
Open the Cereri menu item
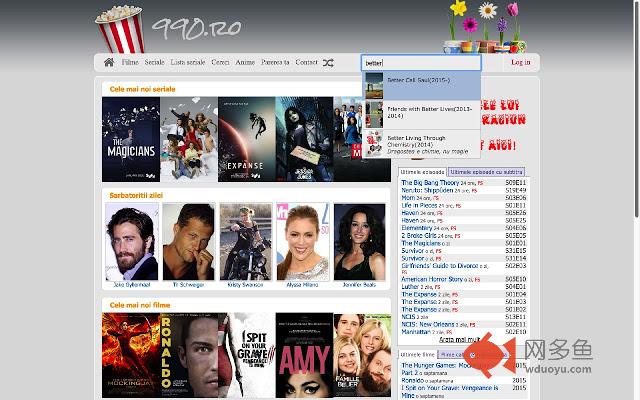[x=220, y=62]
